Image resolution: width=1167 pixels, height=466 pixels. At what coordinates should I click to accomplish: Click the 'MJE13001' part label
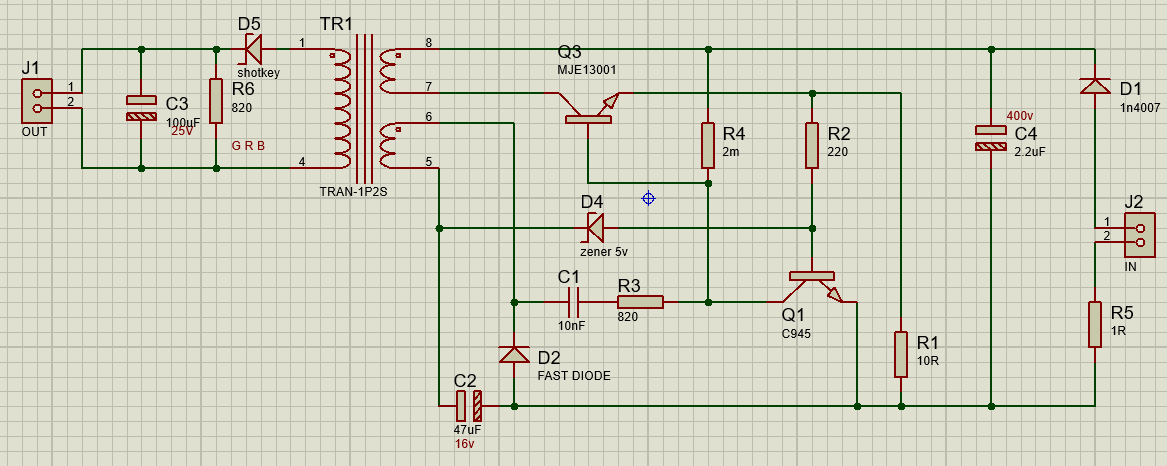(587, 70)
